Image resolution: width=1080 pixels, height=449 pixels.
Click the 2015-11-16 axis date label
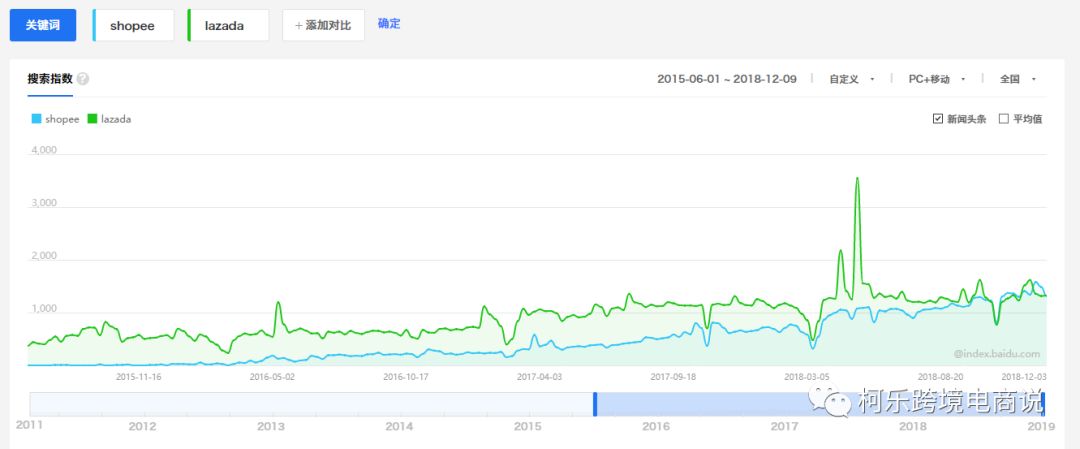pos(138,377)
